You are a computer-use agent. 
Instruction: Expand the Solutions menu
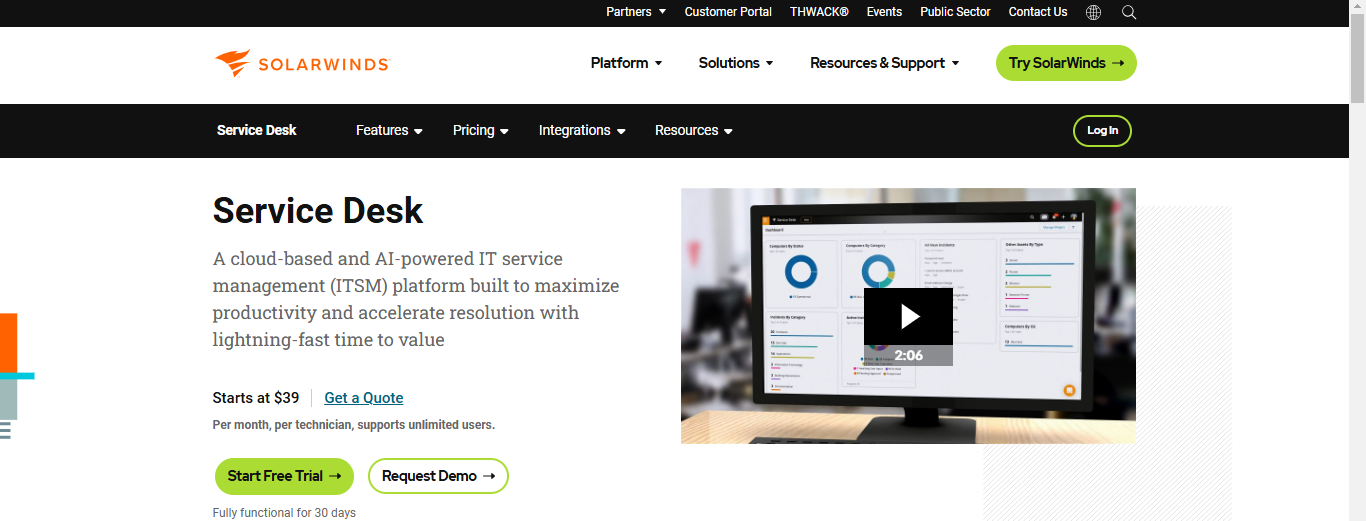point(736,63)
